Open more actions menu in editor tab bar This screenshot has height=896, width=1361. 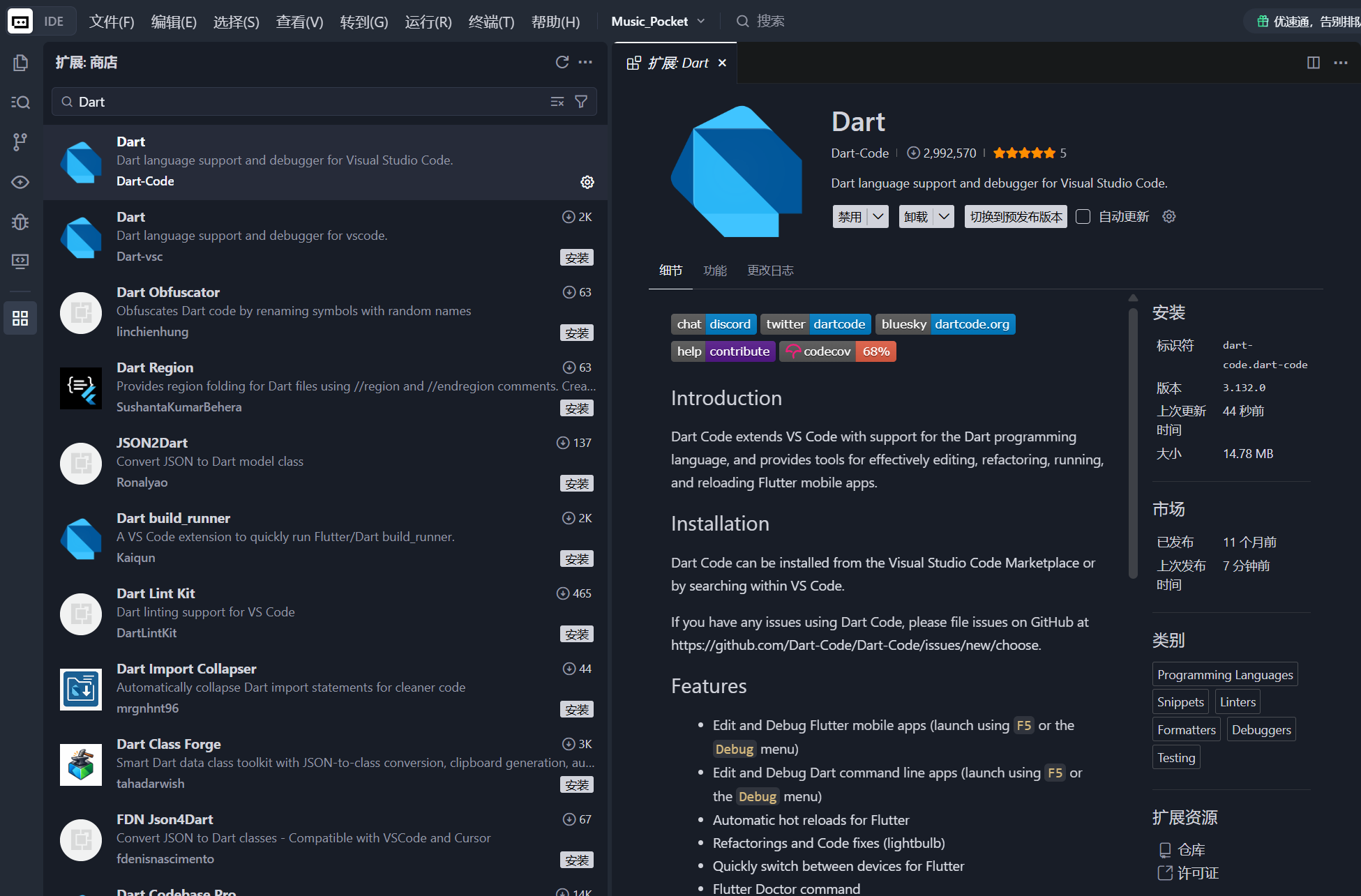point(1341,63)
